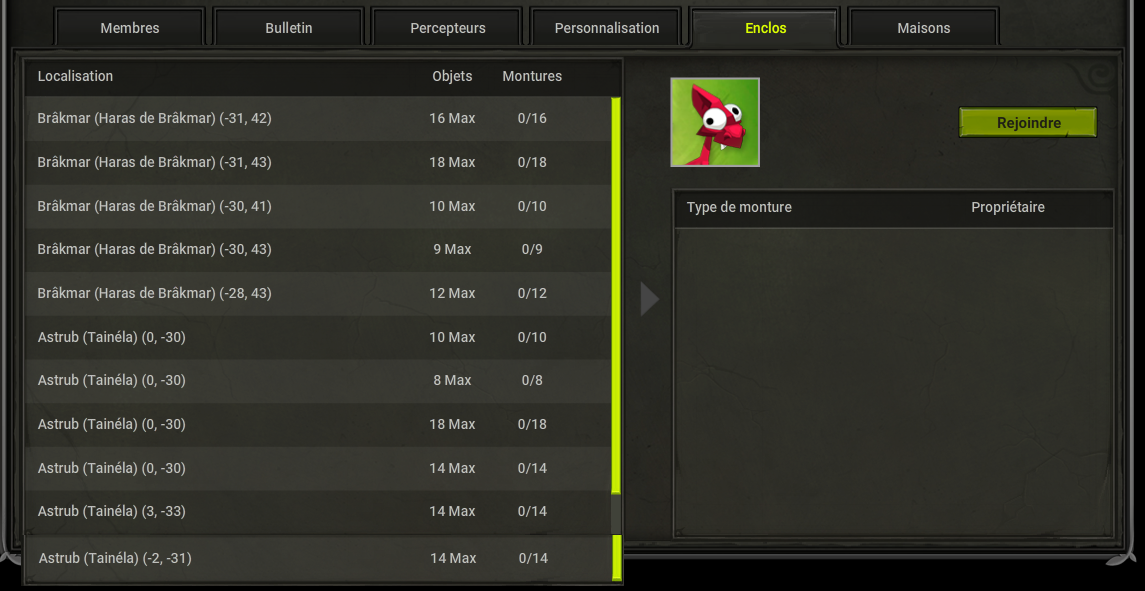Click the Montures column header
1145x591 pixels.
coord(532,76)
